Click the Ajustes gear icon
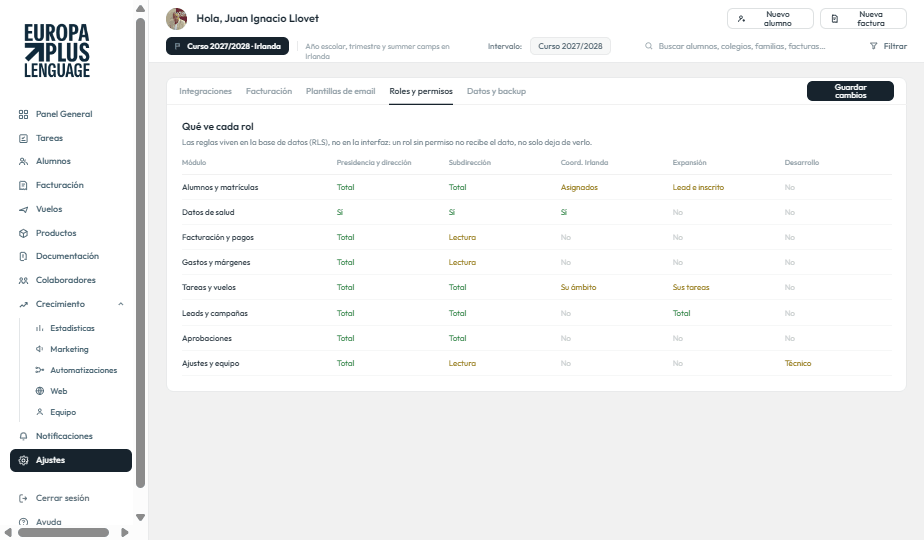This screenshot has height=540, width=924. (24, 460)
